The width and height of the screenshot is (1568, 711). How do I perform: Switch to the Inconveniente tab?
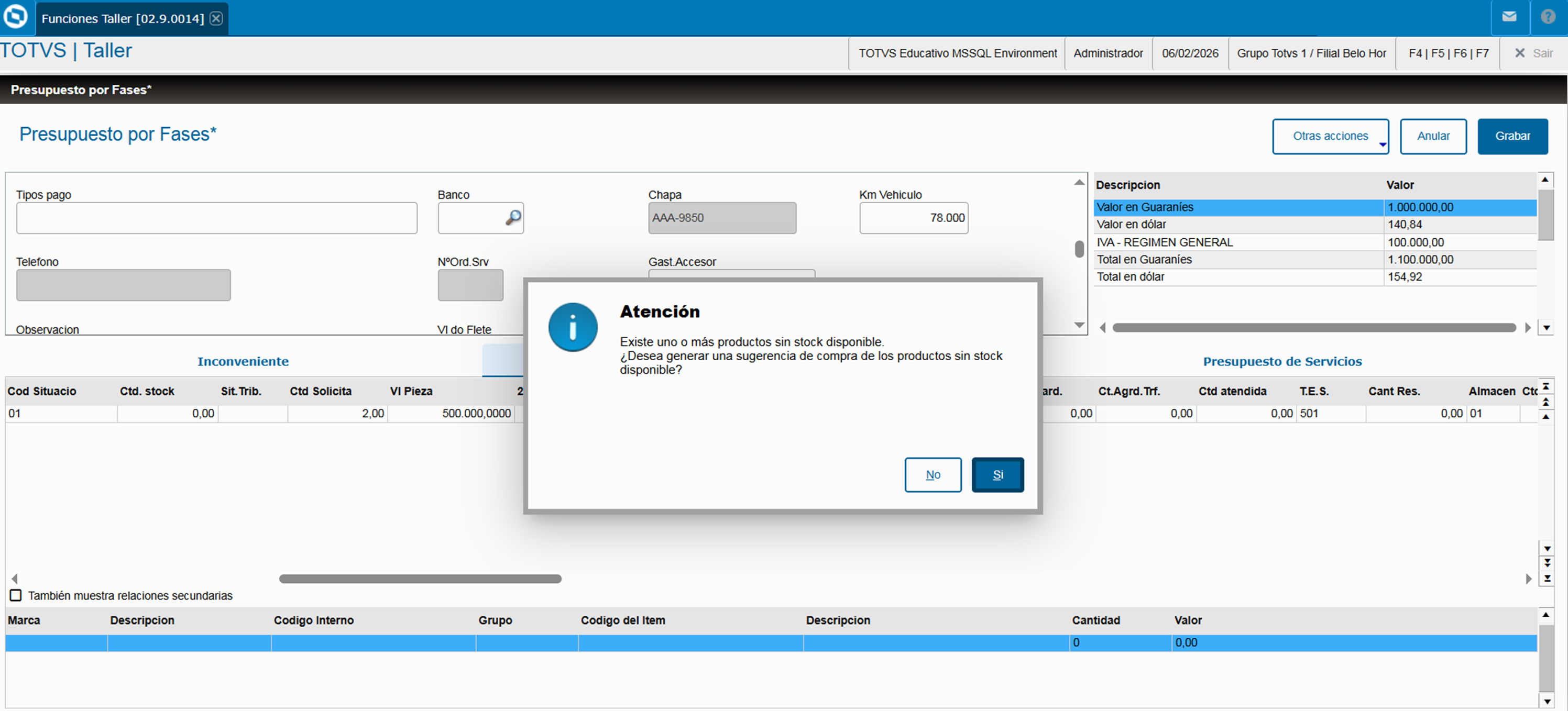coord(243,361)
